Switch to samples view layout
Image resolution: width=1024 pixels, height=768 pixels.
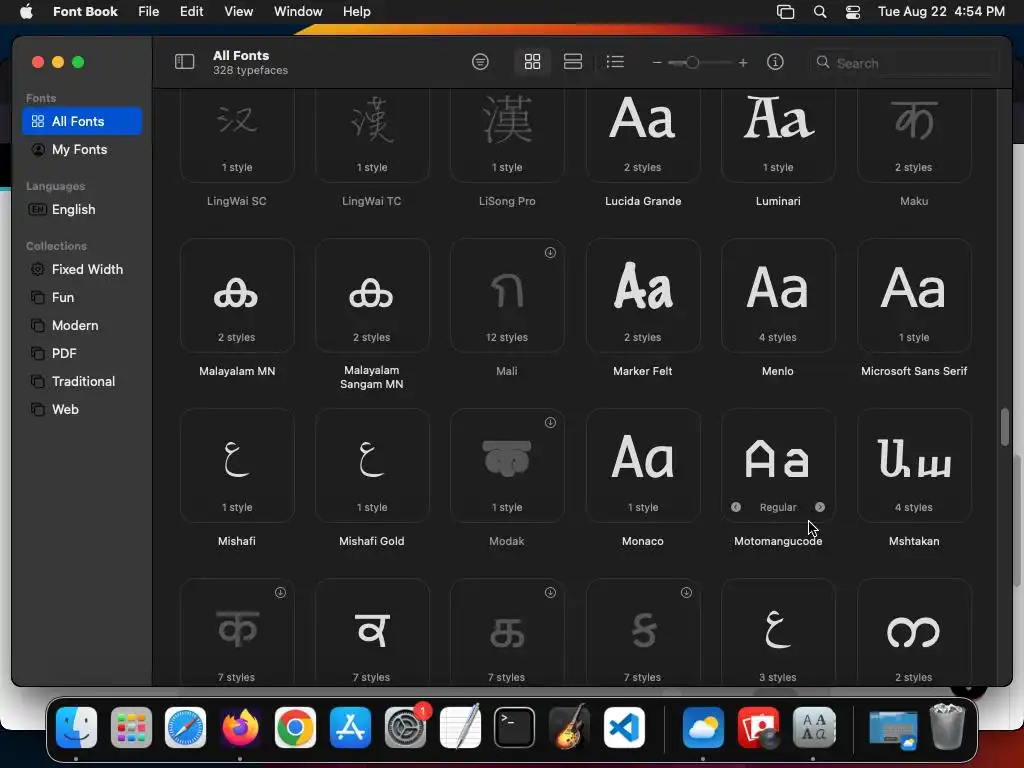point(573,62)
